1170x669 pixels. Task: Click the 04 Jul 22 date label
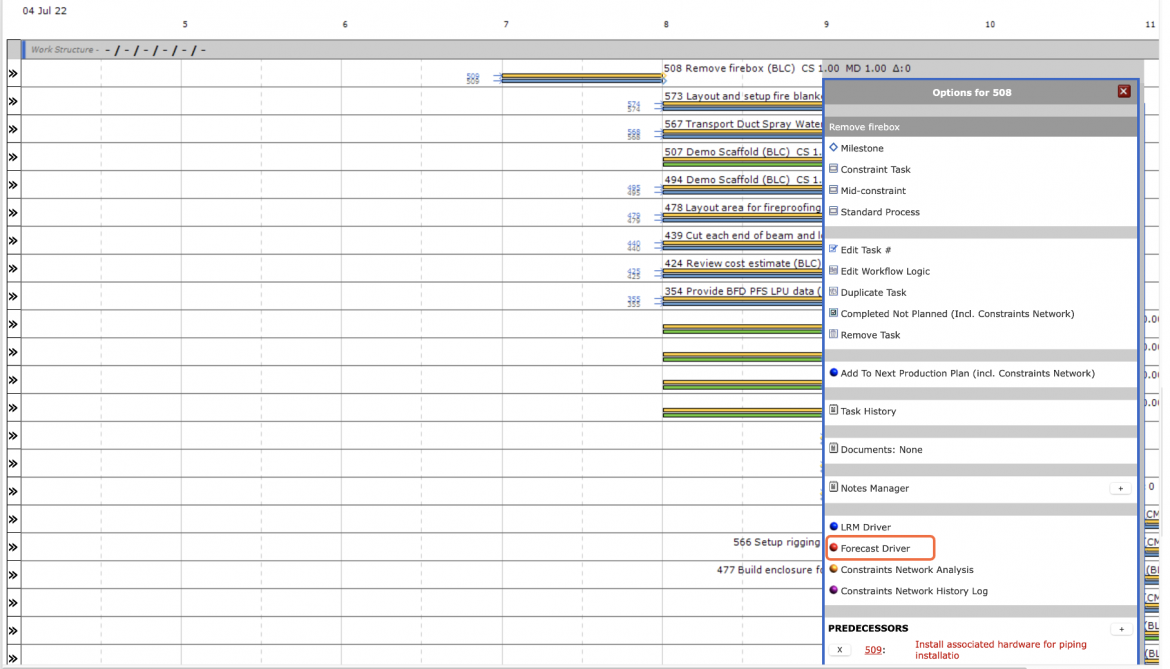[44, 10]
